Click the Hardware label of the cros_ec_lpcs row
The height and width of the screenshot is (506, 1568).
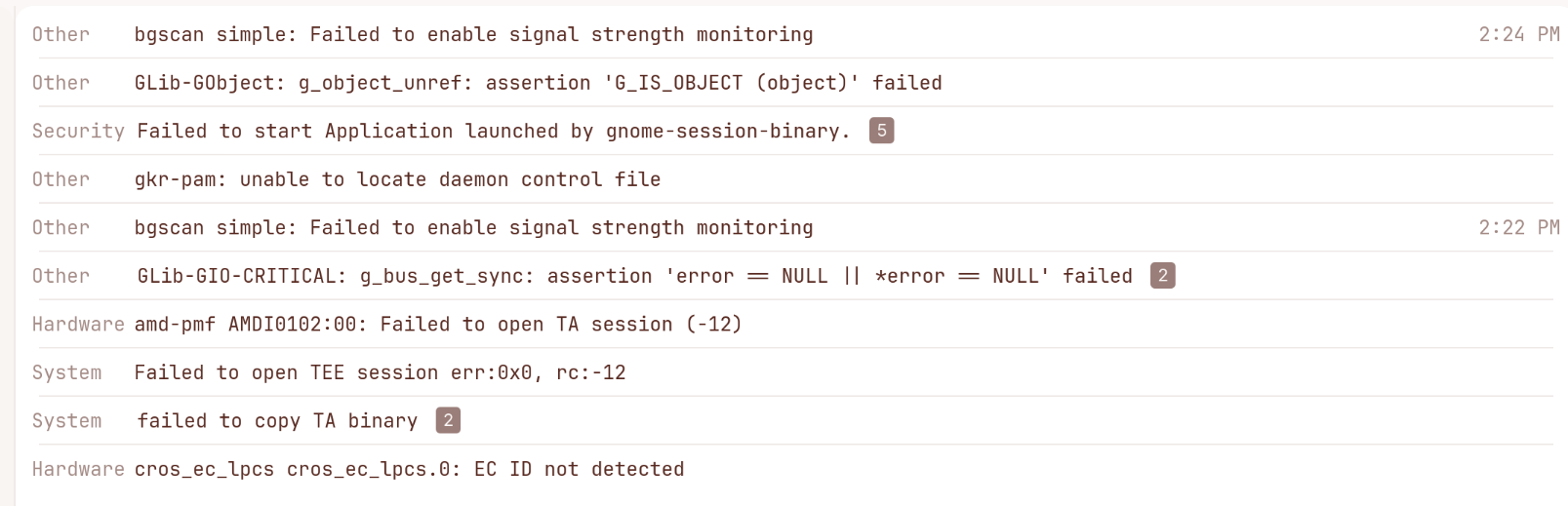[x=78, y=469]
